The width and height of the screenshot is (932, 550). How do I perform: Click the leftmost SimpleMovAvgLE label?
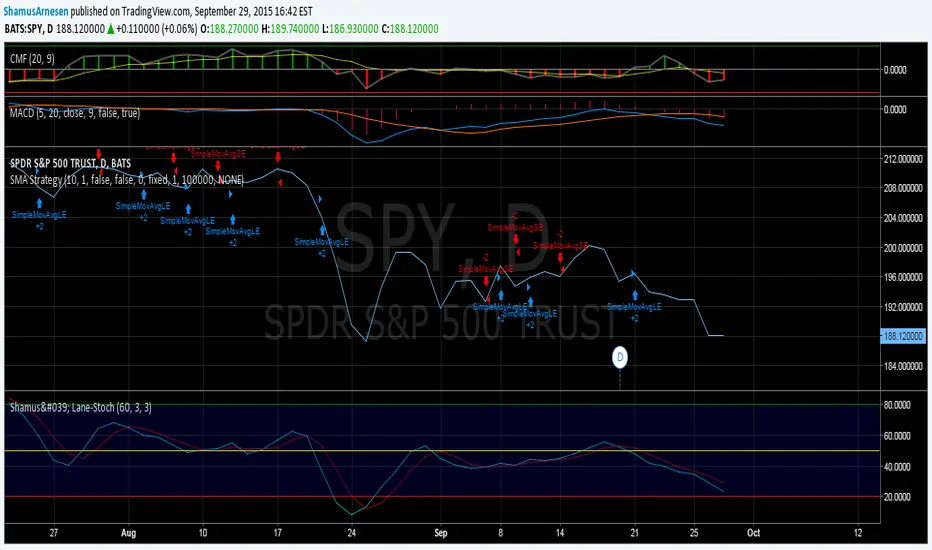pos(39,215)
